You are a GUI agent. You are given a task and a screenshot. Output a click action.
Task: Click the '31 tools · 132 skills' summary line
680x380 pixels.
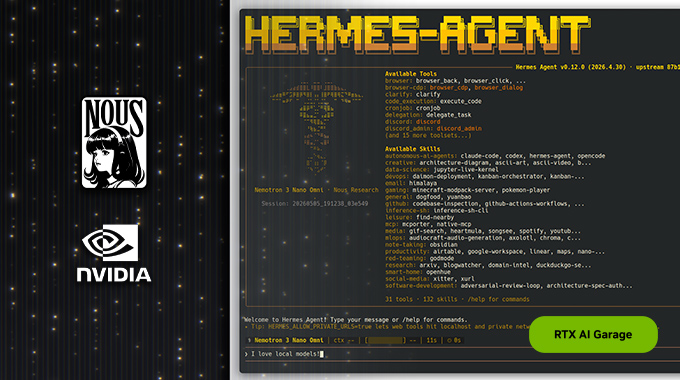point(457,299)
